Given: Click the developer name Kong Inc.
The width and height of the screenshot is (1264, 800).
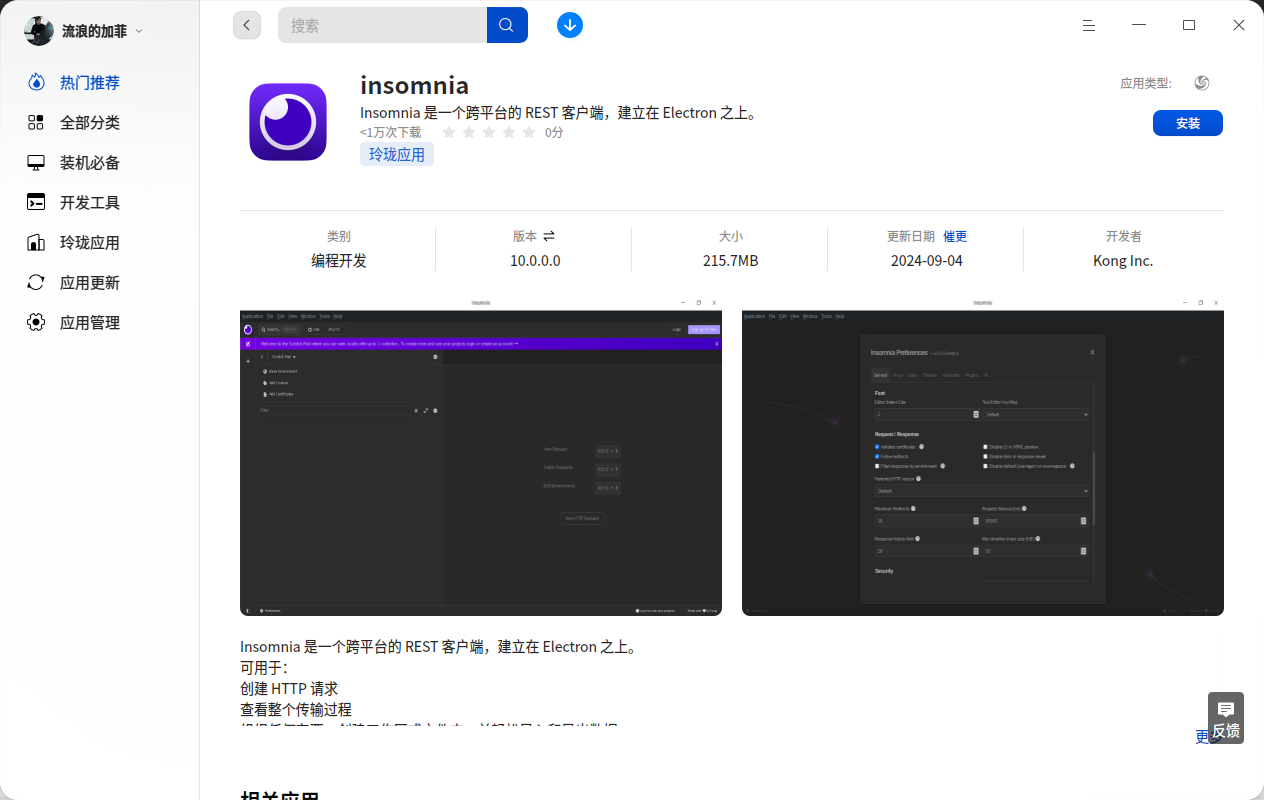Looking at the screenshot, I should [x=1123, y=261].
